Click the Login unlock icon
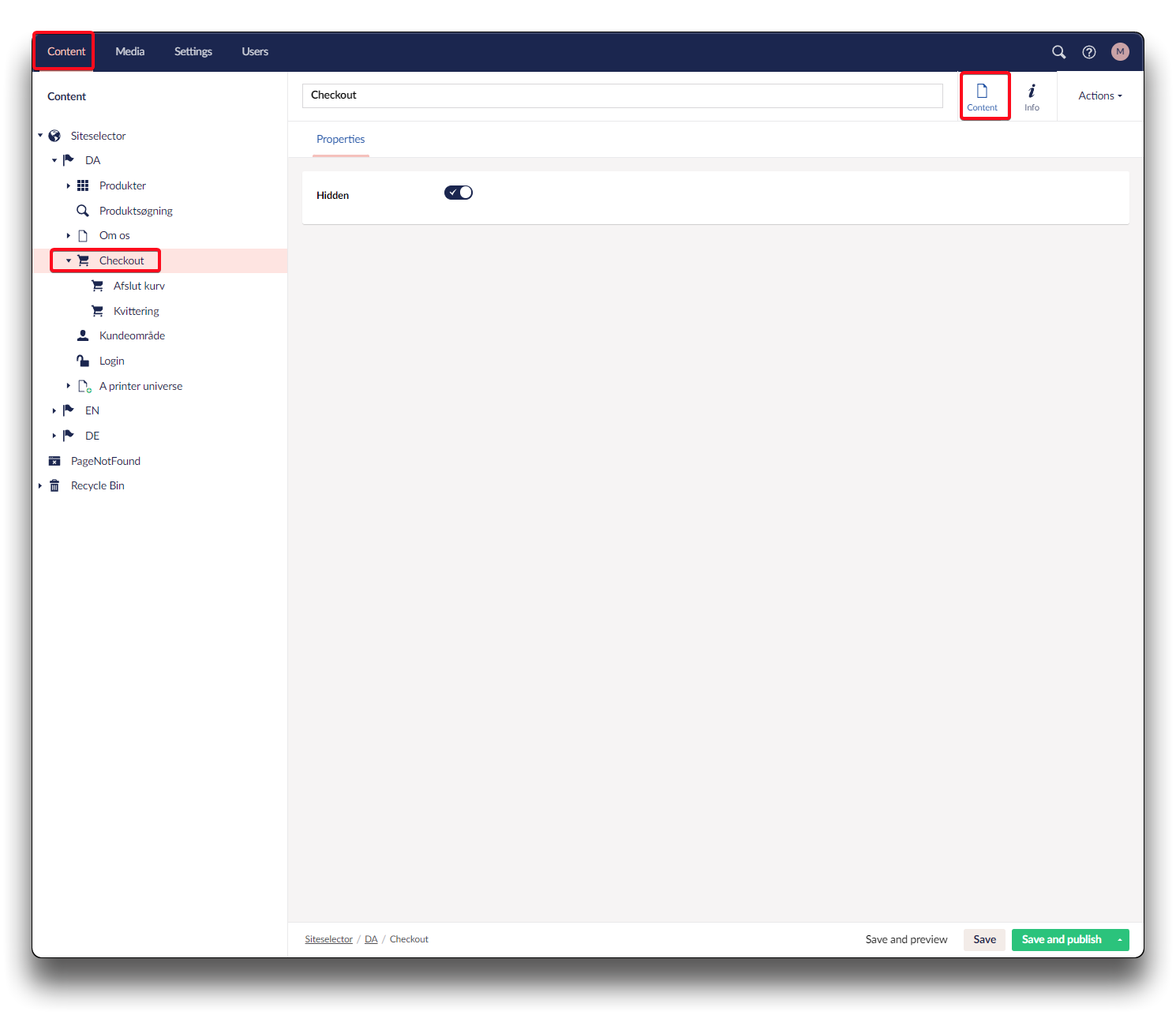Screen dimensions: 1176x1015 83,361
